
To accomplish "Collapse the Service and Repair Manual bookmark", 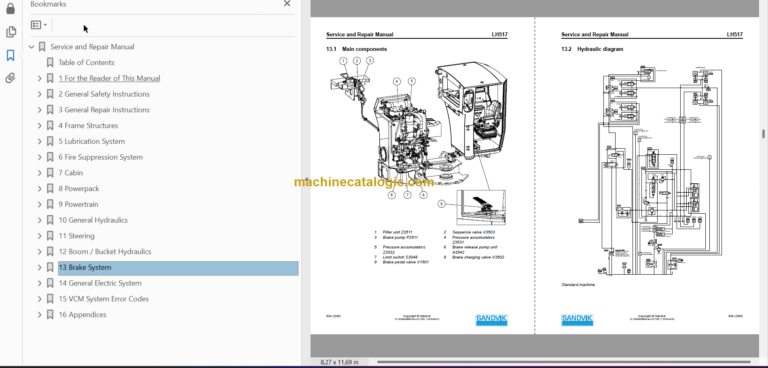I will 32,47.
